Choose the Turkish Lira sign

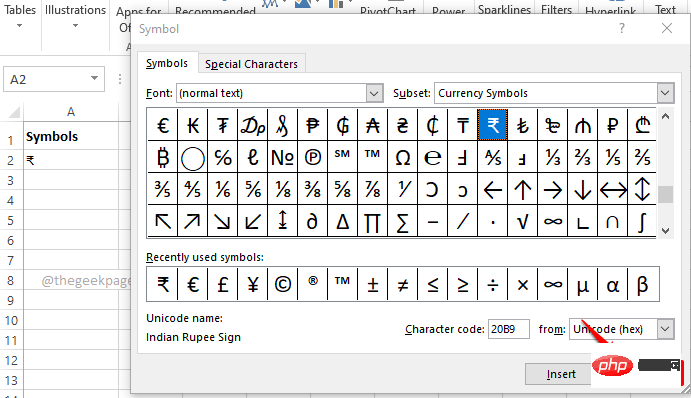[523, 125]
